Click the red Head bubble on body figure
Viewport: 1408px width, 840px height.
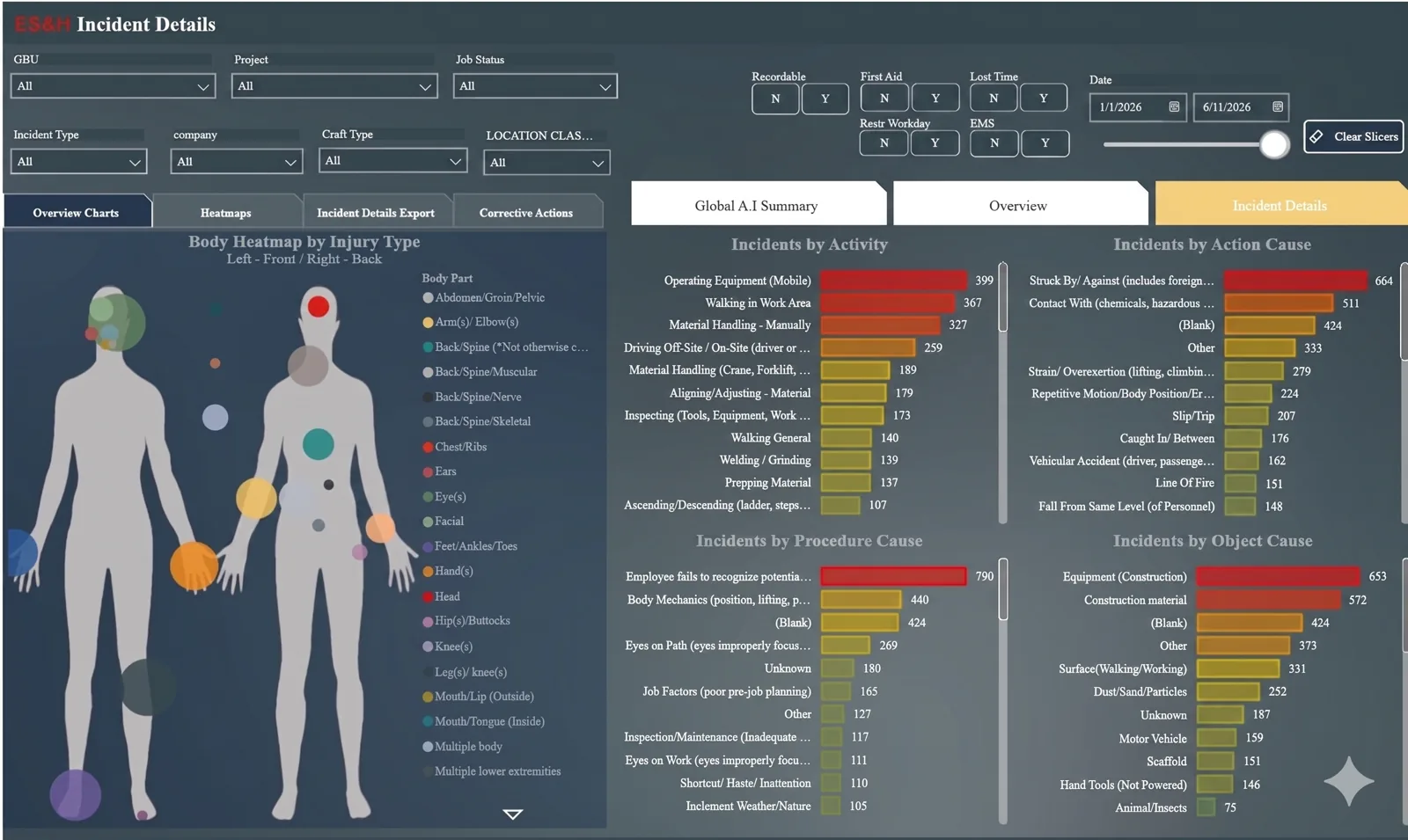click(319, 307)
